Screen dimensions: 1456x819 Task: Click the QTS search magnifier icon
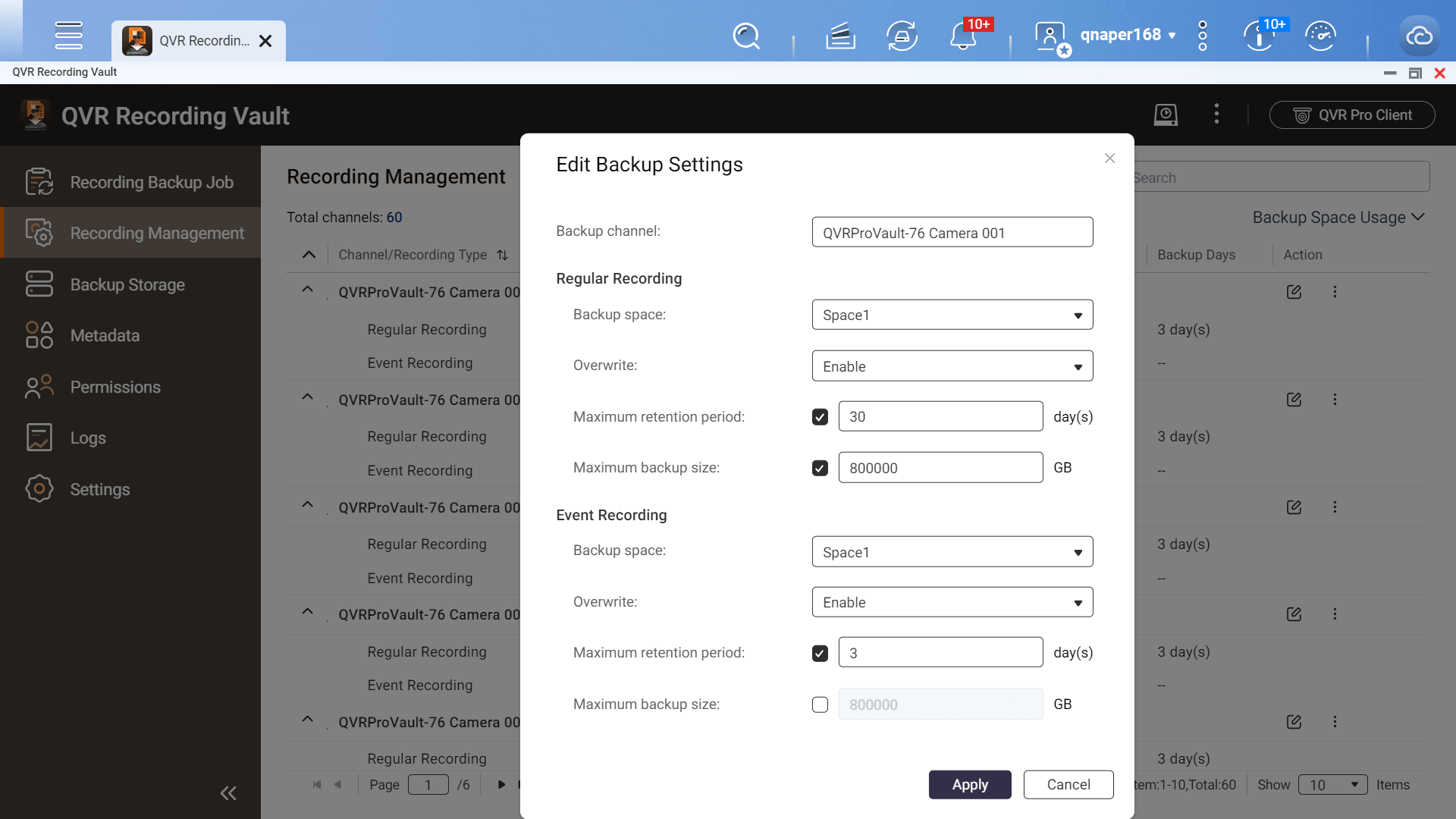746,36
